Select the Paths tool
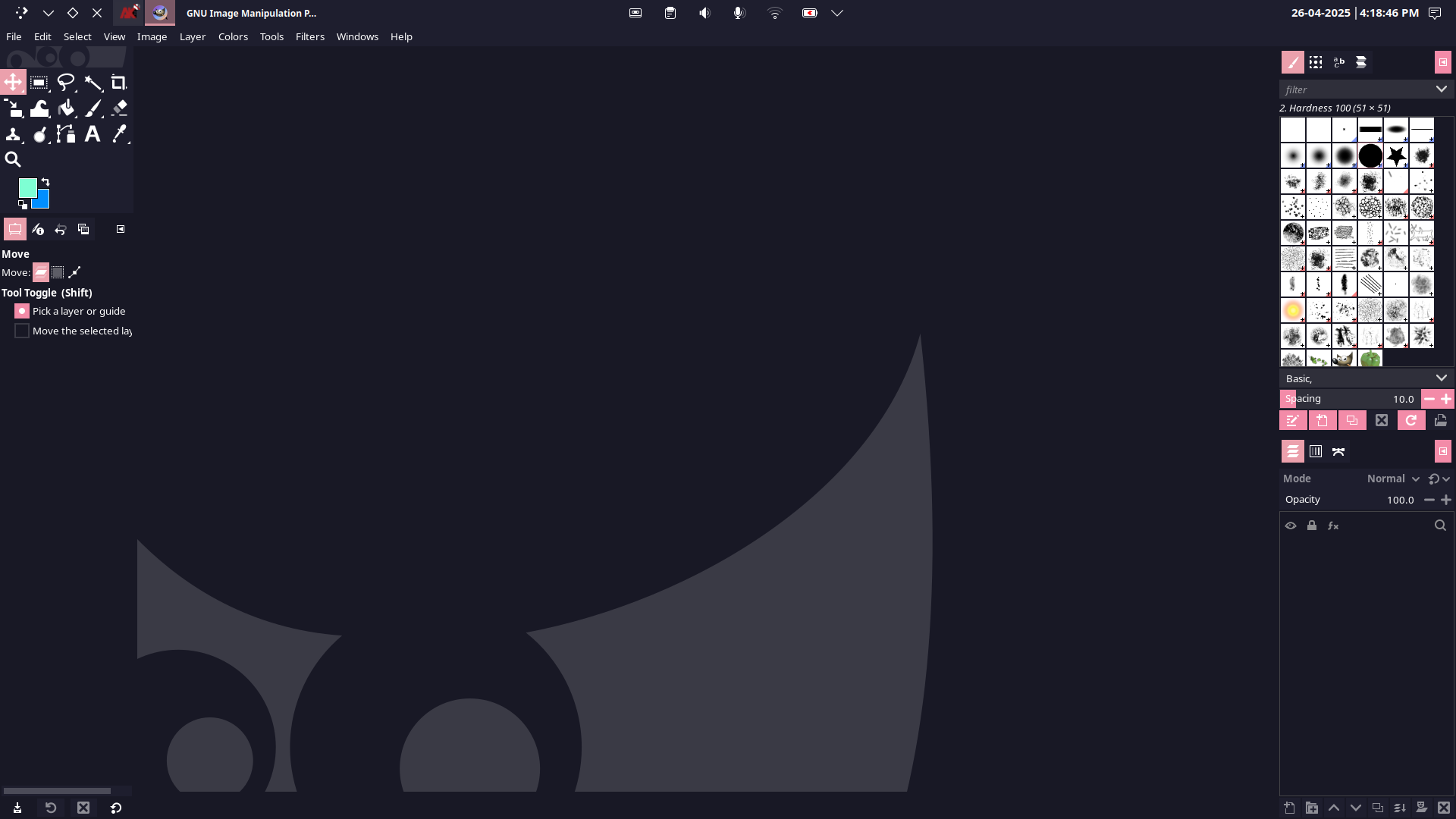 [66, 134]
